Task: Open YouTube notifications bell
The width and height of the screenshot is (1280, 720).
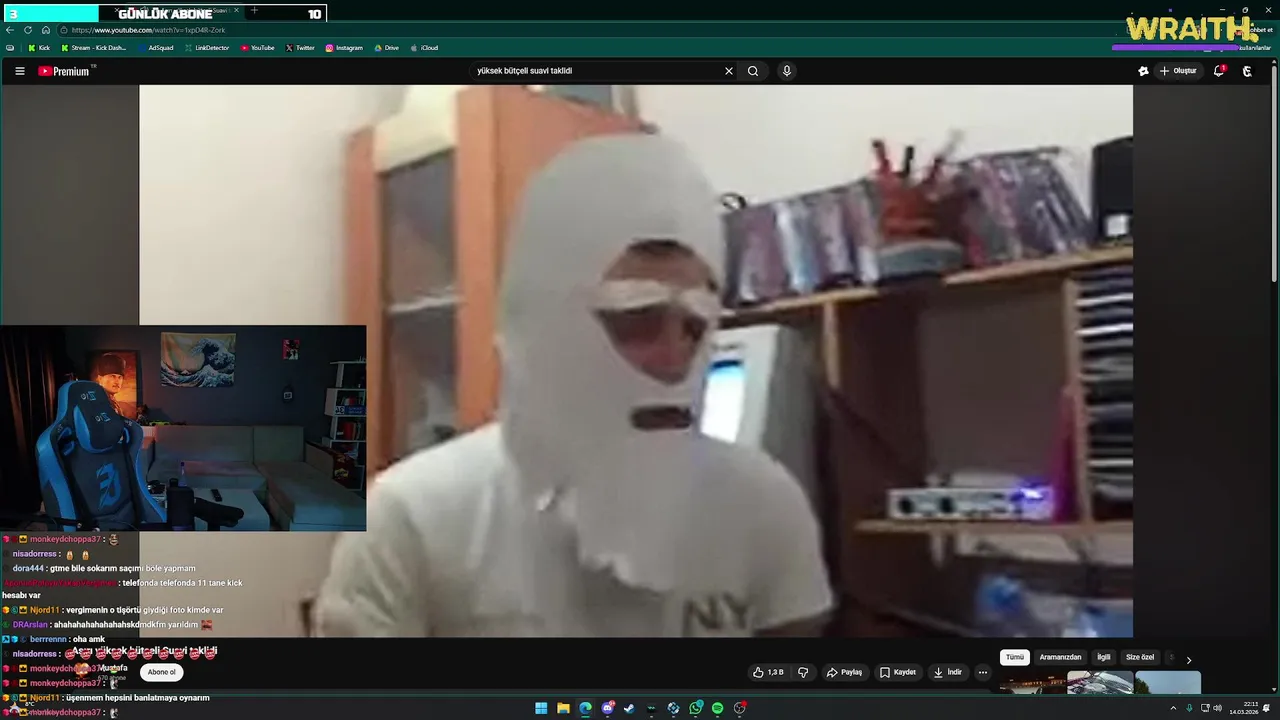Action: click(1218, 71)
